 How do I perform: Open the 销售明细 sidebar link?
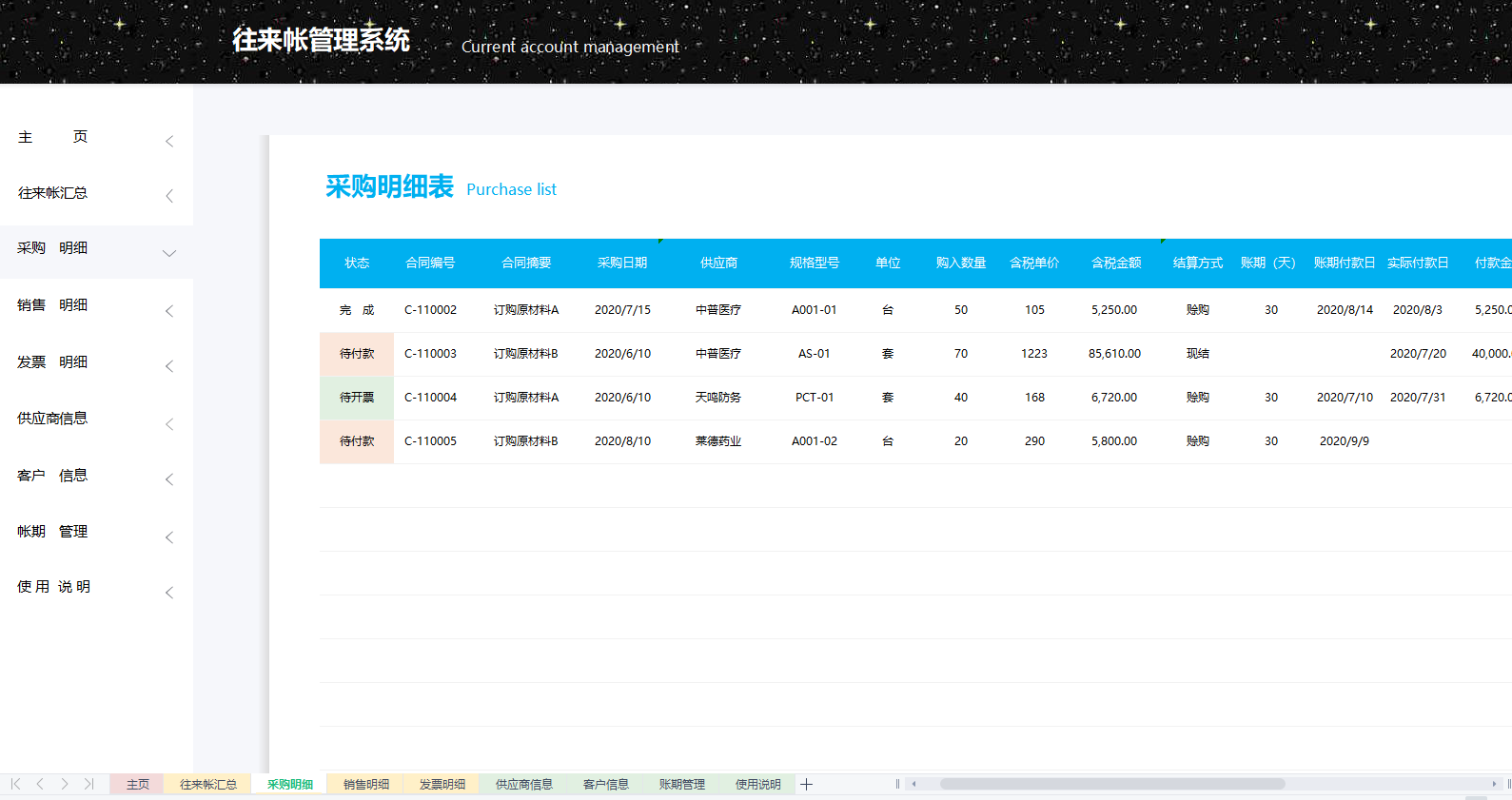pyautogui.click(x=53, y=305)
